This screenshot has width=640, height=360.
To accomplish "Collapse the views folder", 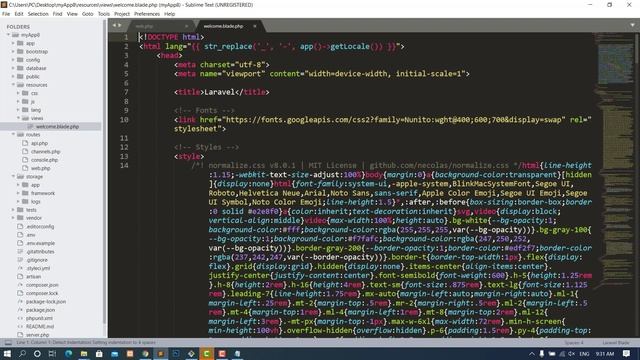I will [18, 118].
